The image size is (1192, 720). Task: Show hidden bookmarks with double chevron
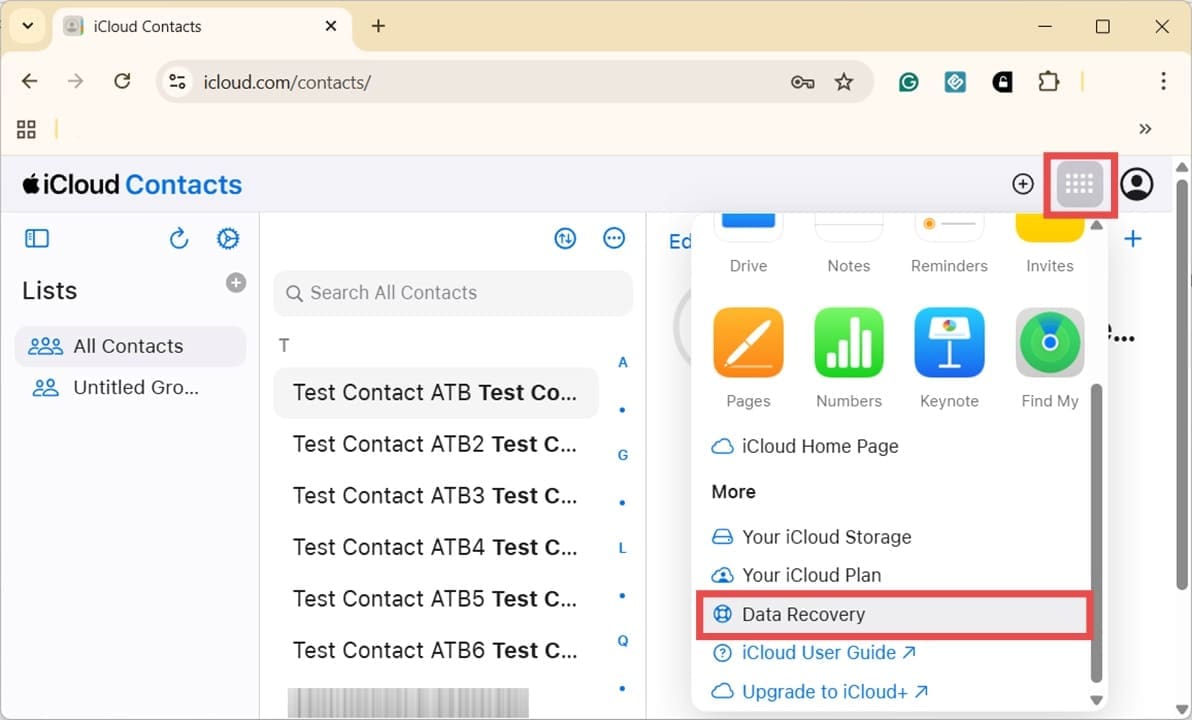tap(1145, 129)
